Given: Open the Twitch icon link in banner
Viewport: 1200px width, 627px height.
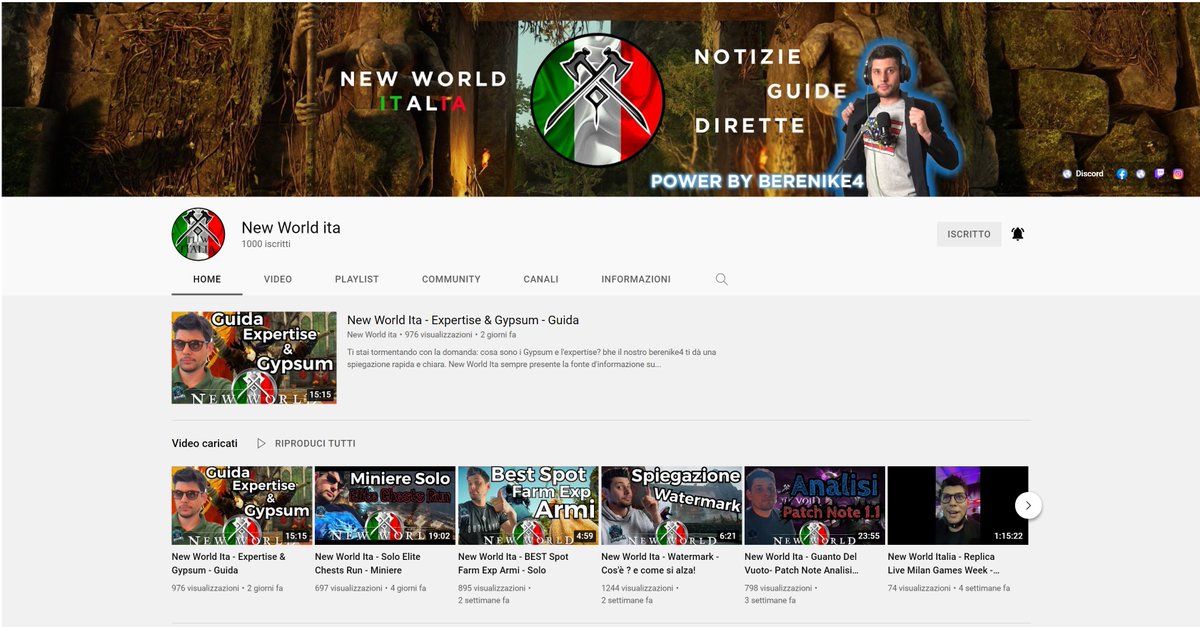Looking at the screenshot, I should pos(1160,174).
